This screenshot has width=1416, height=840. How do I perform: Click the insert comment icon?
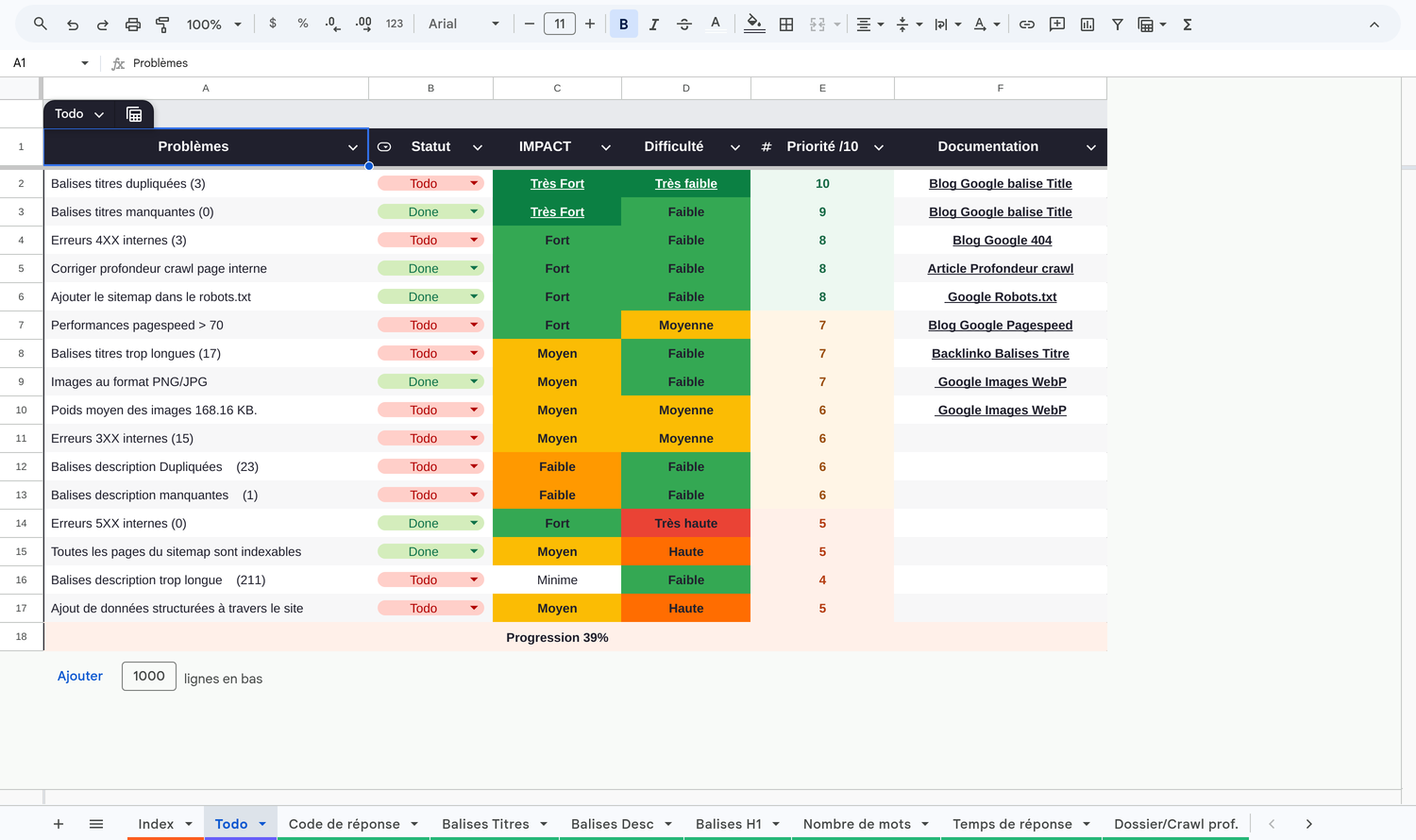tap(1057, 25)
